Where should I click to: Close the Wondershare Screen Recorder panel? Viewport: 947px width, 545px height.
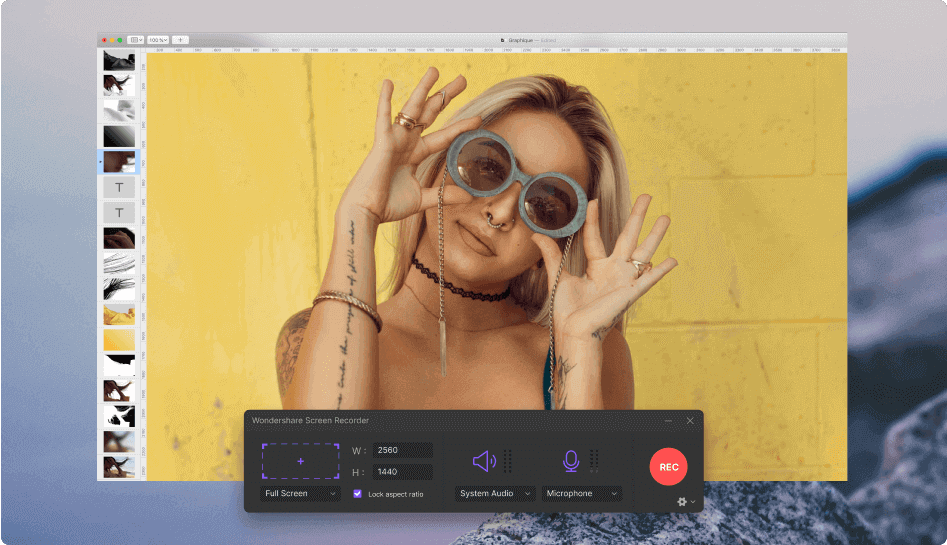(690, 421)
